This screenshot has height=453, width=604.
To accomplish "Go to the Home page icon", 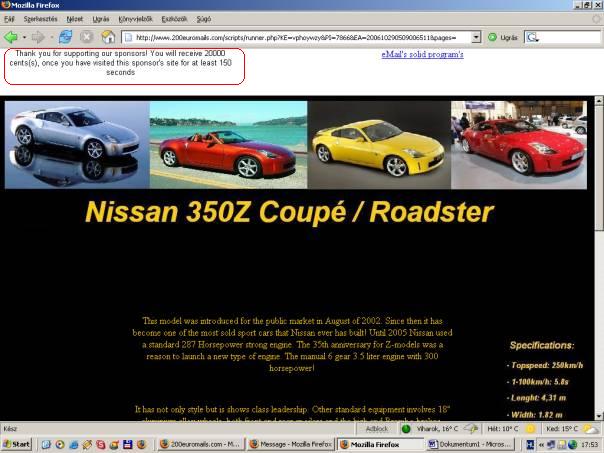I will tap(108, 37).
